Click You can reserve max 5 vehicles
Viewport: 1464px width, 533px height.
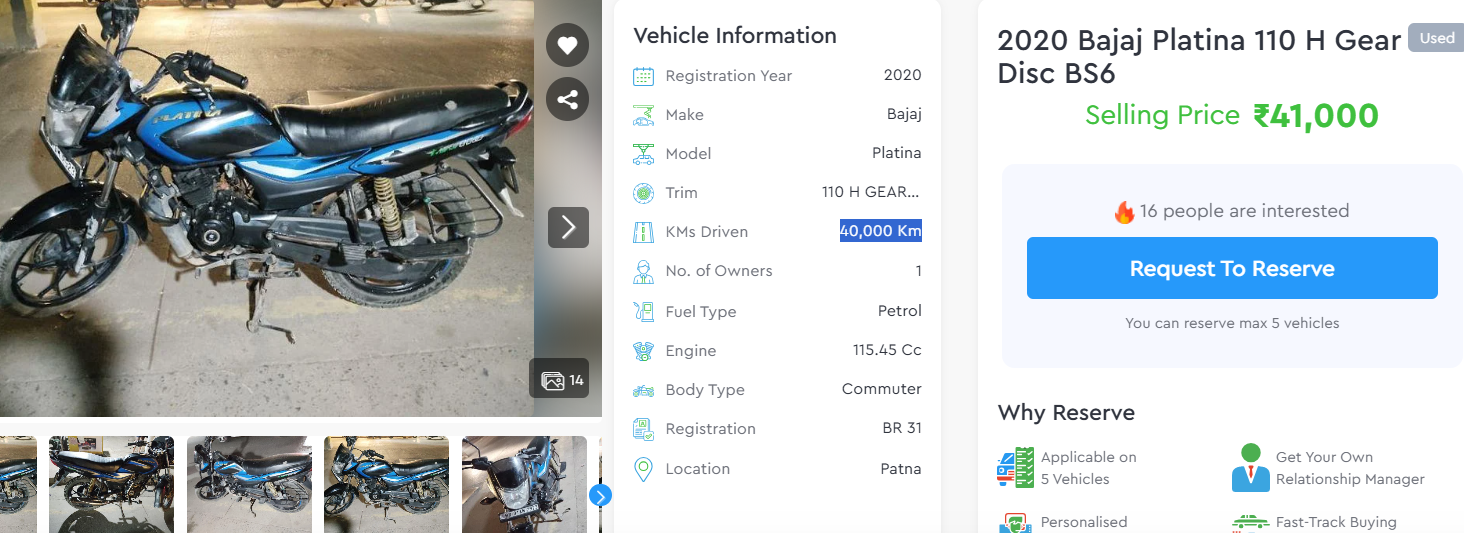tap(1232, 323)
